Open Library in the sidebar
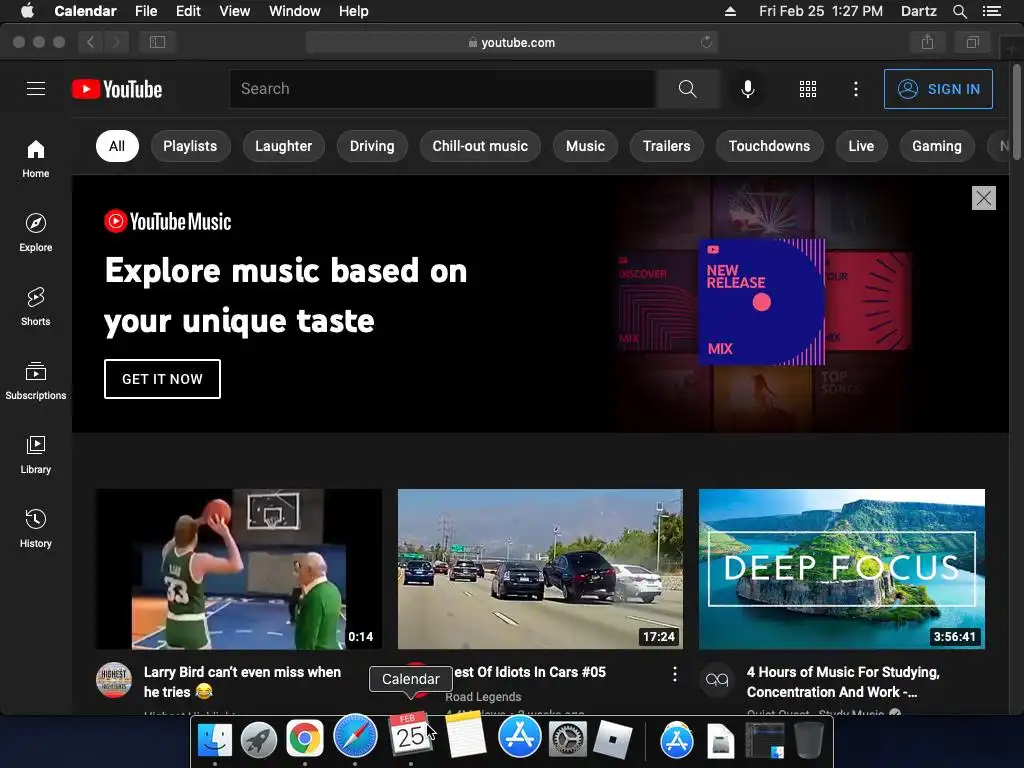The image size is (1024, 768). 35,455
